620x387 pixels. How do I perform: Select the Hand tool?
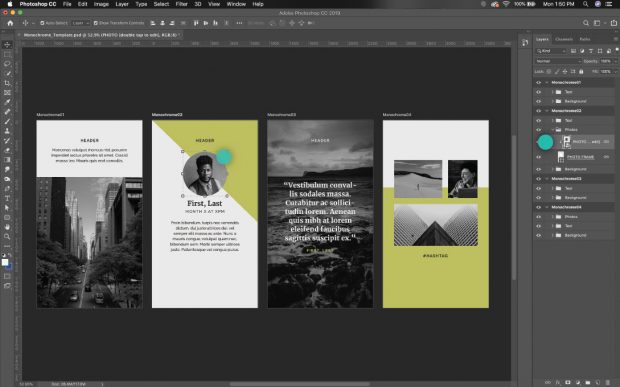[x=7, y=227]
